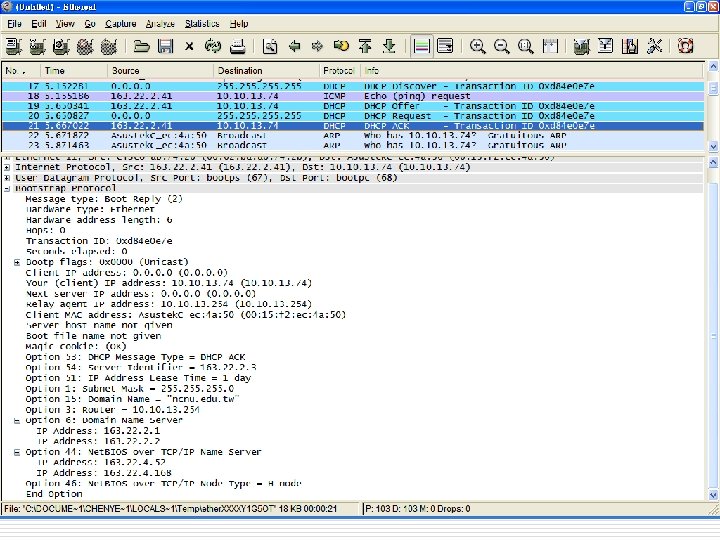Viewport: 720px width, 540px height.
Task: Open the File menu
Action: pos(14,23)
